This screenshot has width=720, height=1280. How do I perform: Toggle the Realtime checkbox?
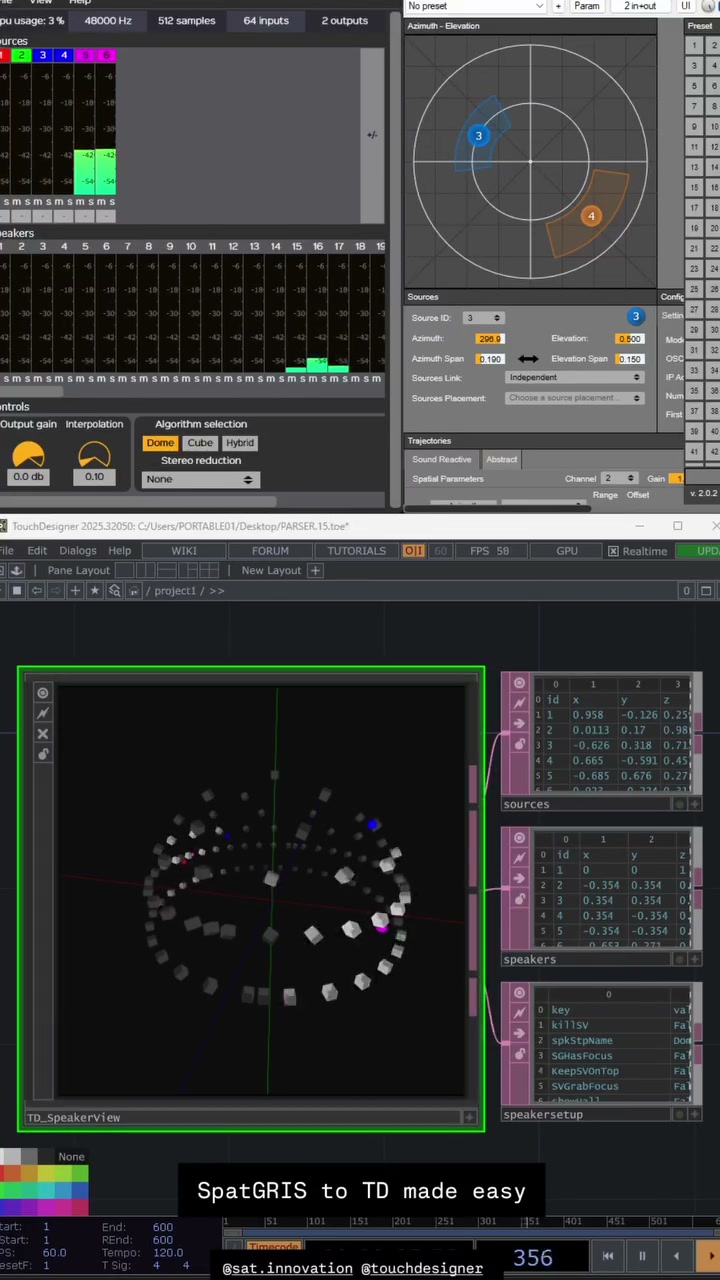[x=614, y=551]
